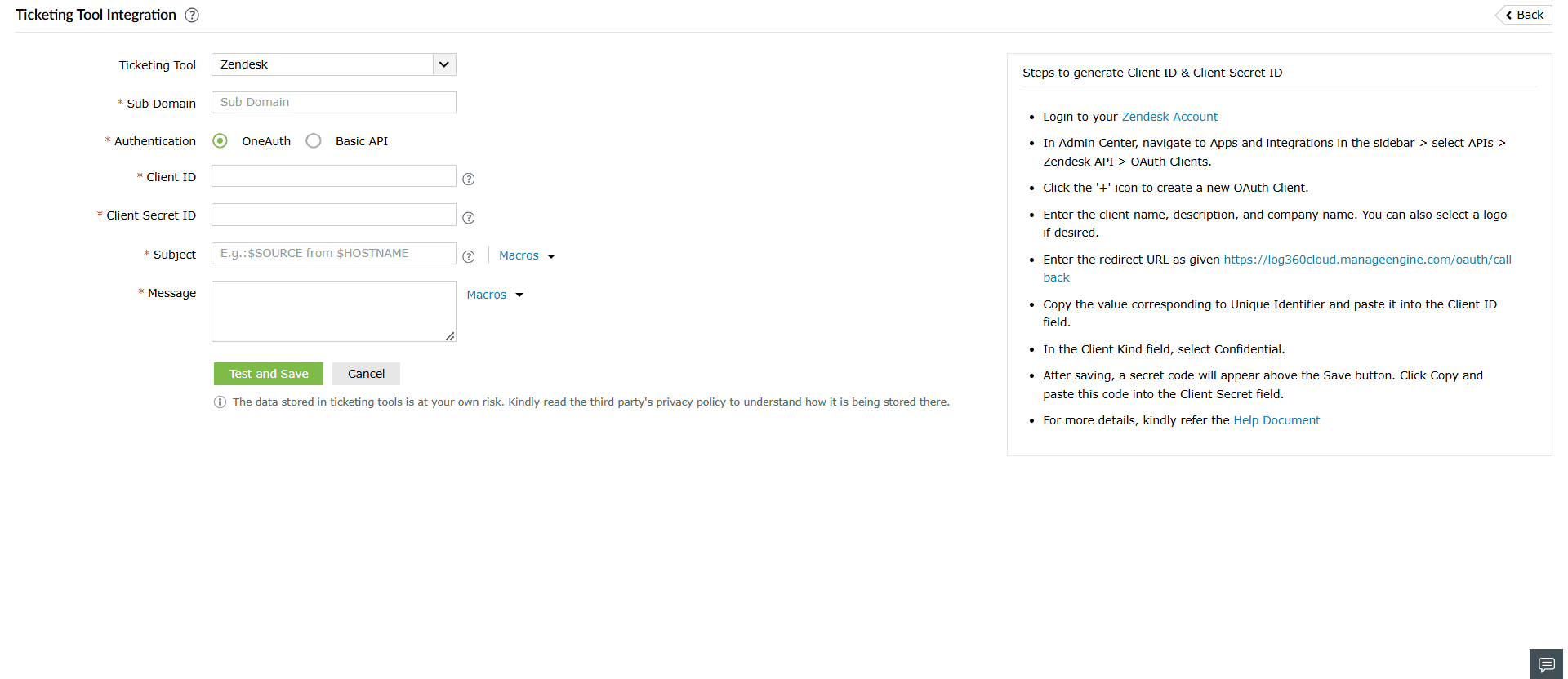The image size is (1568, 679).
Task: Click the help icon beside Ticketing Tool Integration
Action: pyautogui.click(x=192, y=15)
